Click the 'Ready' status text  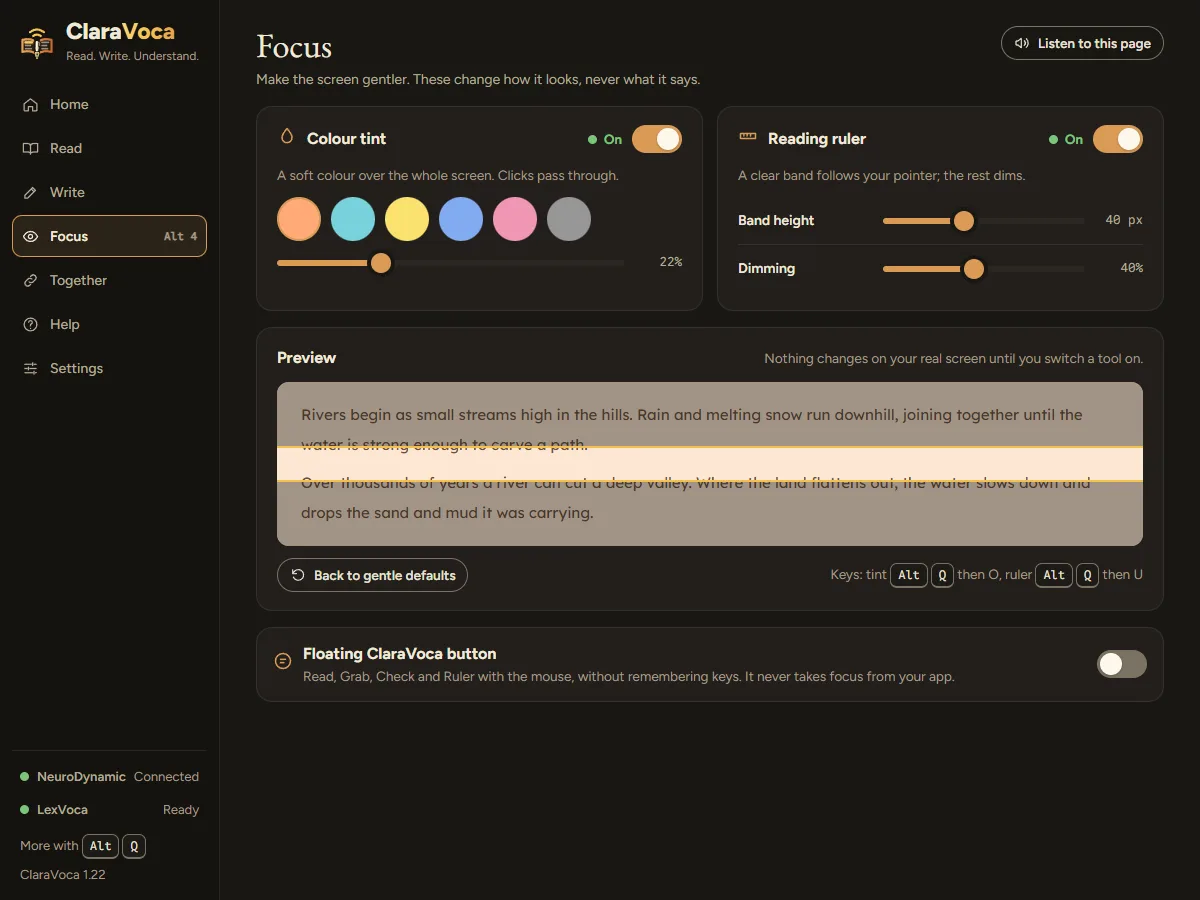click(x=181, y=810)
